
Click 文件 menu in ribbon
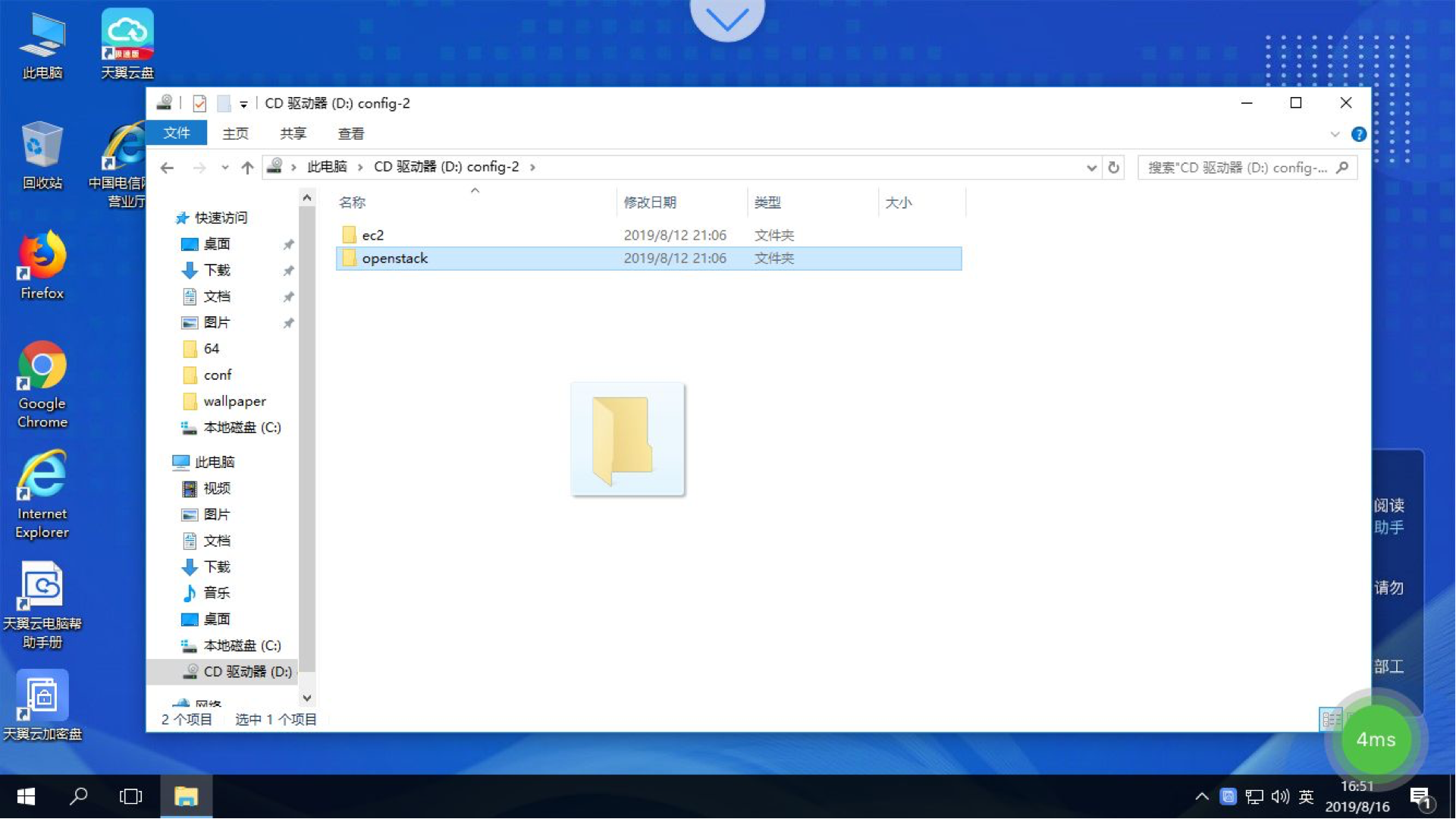(177, 133)
